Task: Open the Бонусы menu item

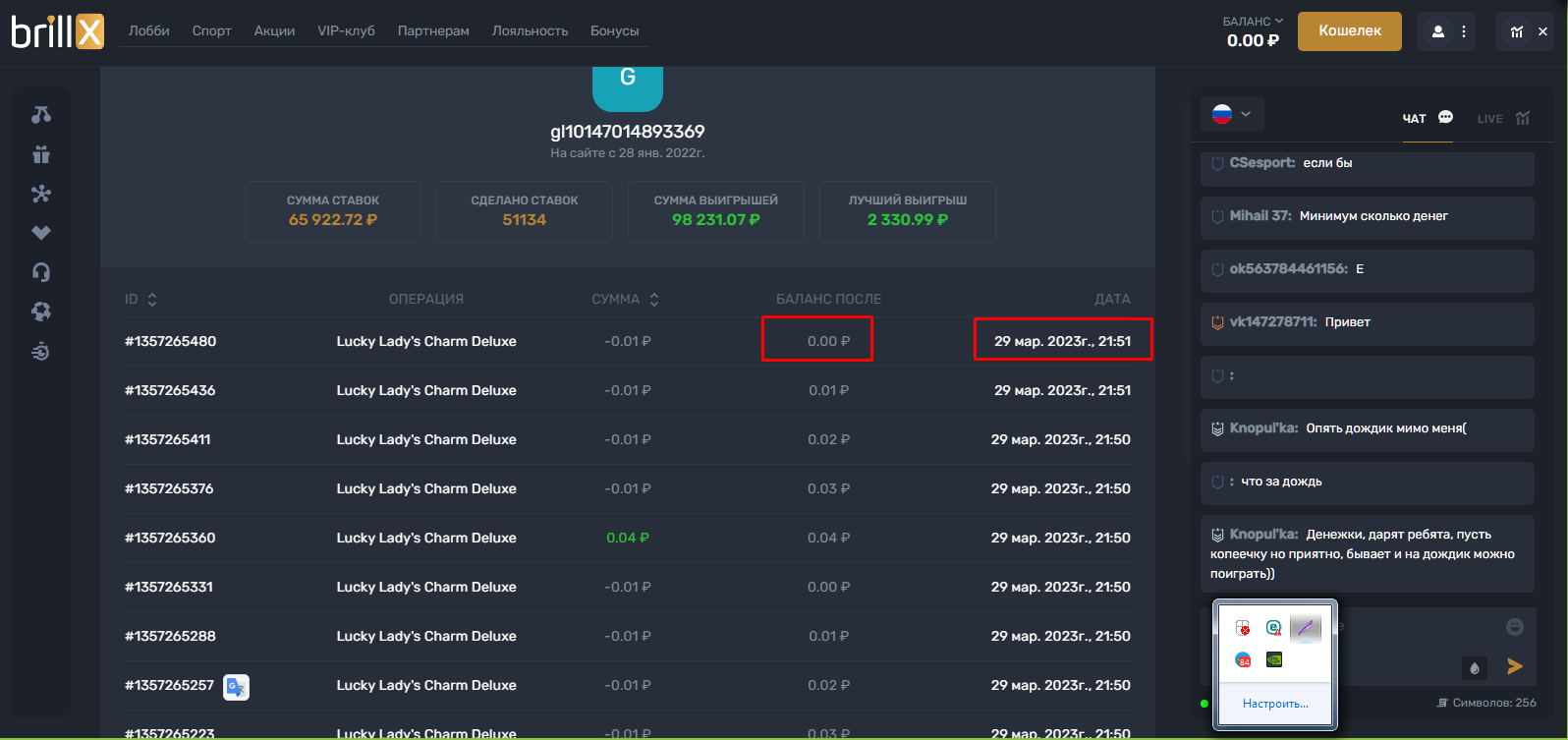Action: pyautogui.click(x=615, y=30)
